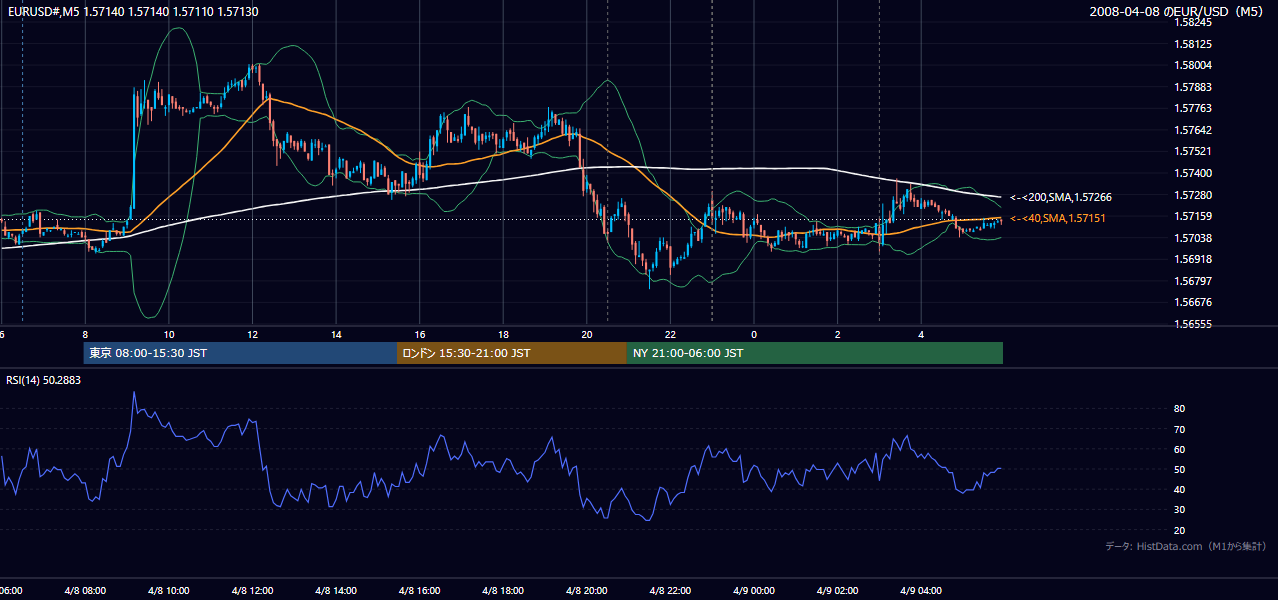Viewport: 1278px width, 600px height.
Task: Click price axis value 1.56676
Action: (1193, 302)
